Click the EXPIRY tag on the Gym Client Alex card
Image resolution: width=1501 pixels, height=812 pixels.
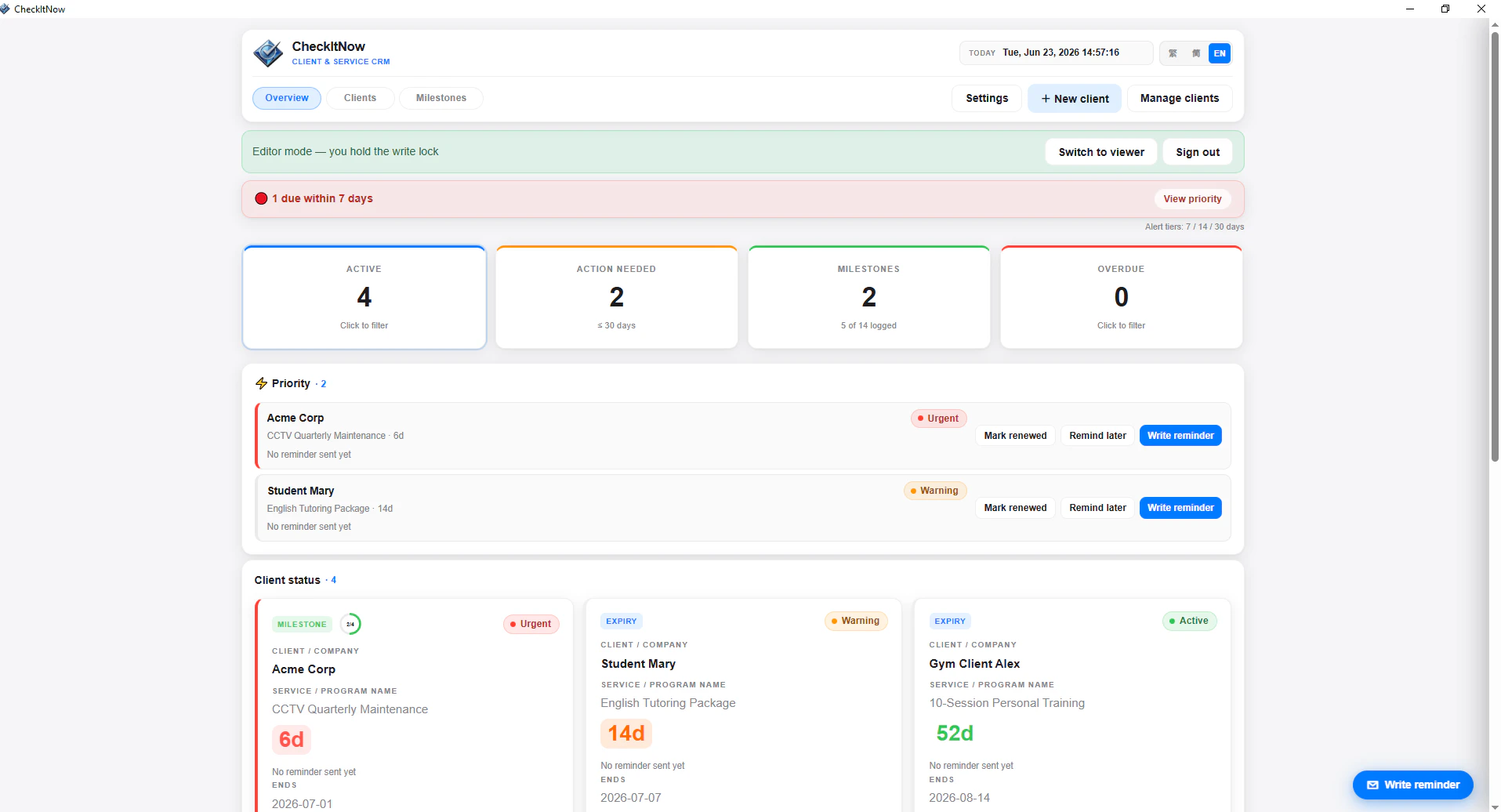950,622
